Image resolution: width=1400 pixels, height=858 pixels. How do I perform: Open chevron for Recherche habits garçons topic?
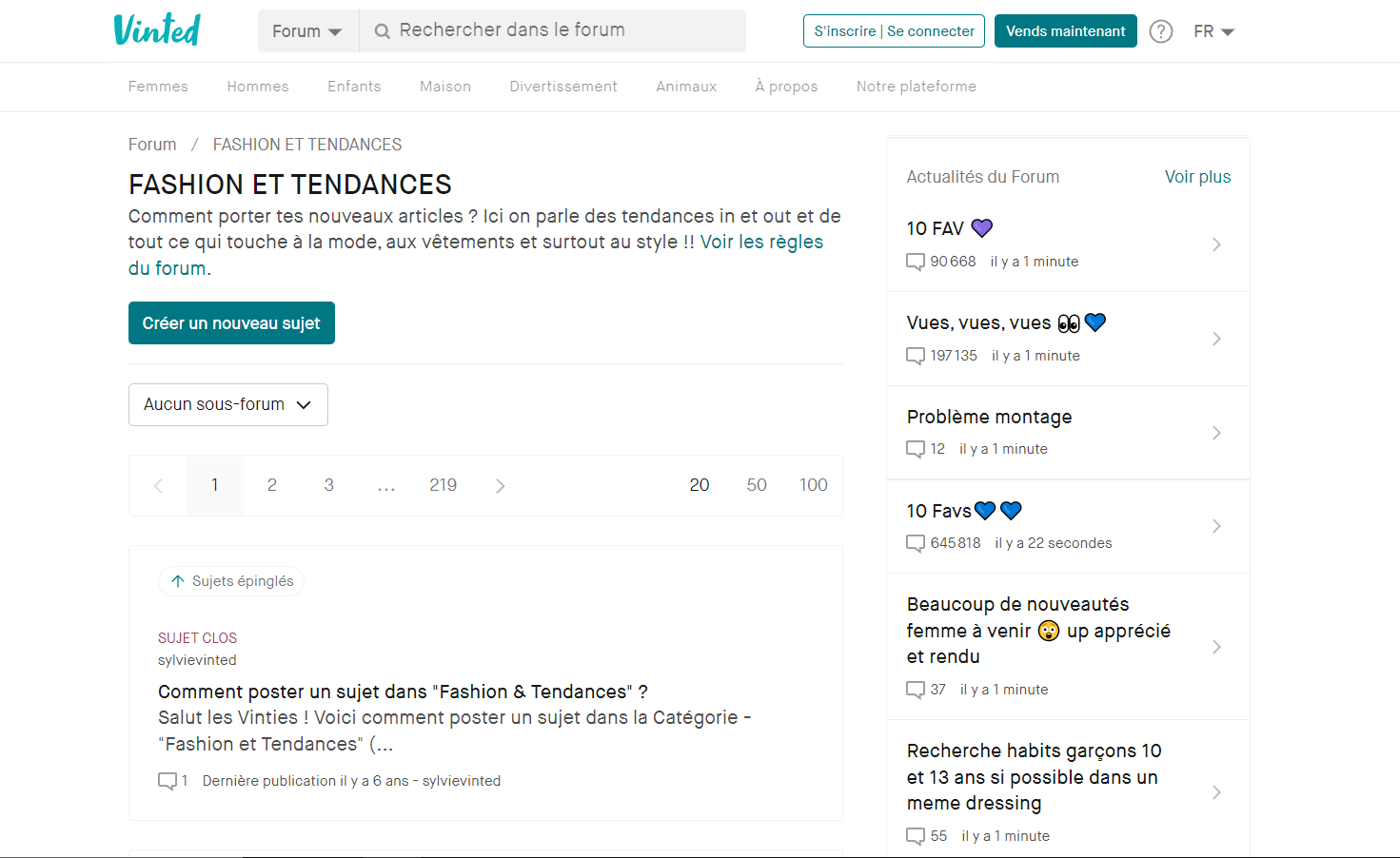1216,792
